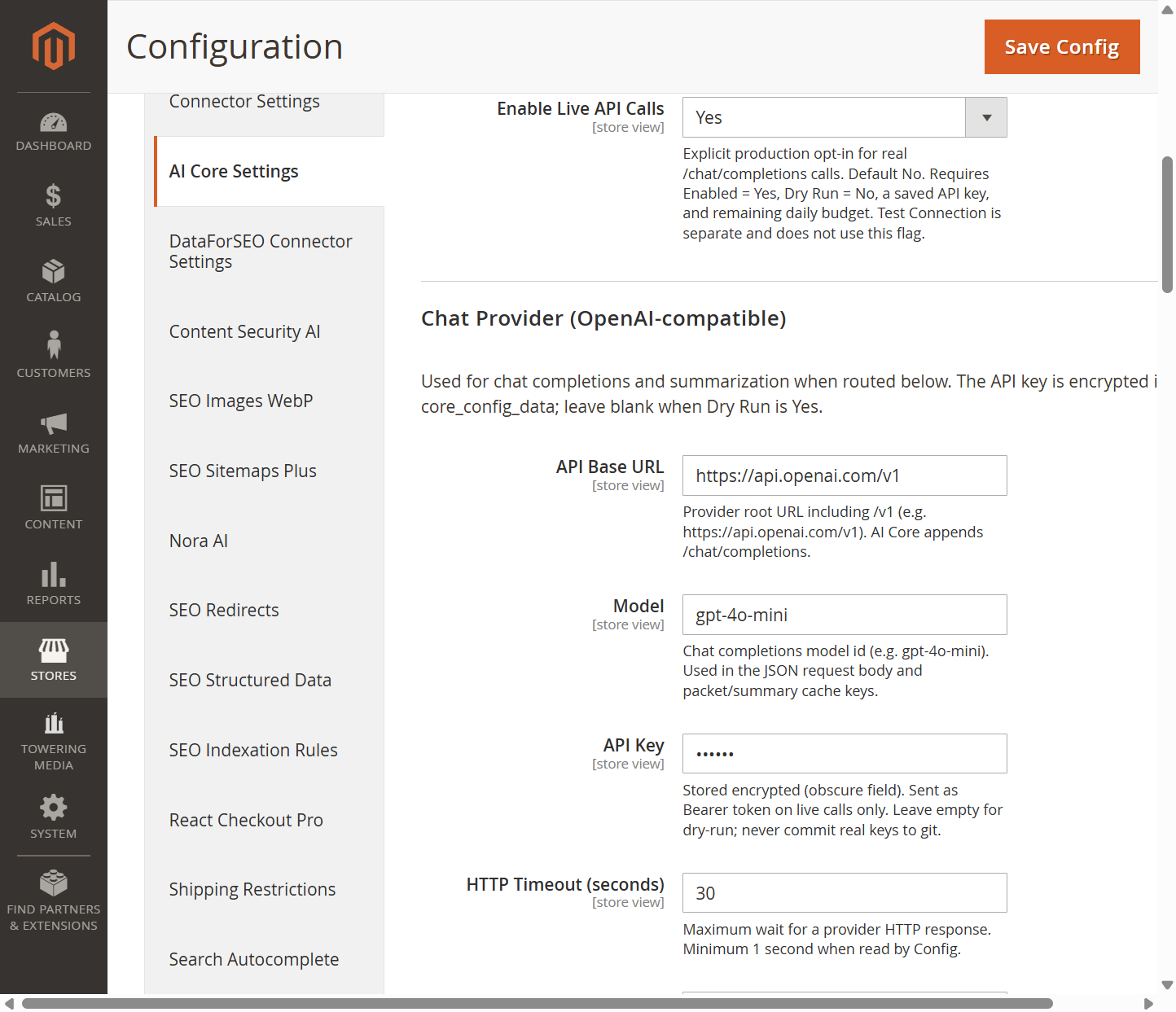This screenshot has height=1012, width=1176.
Task: Focus the Model input field
Action: tap(845, 615)
